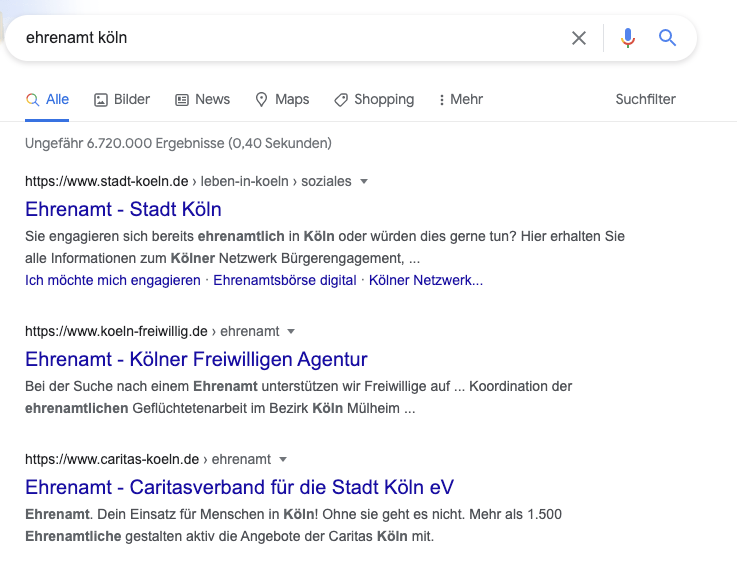Open the Maps results tab
The height and width of the screenshot is (565, 737).
(x=282, y=100)
